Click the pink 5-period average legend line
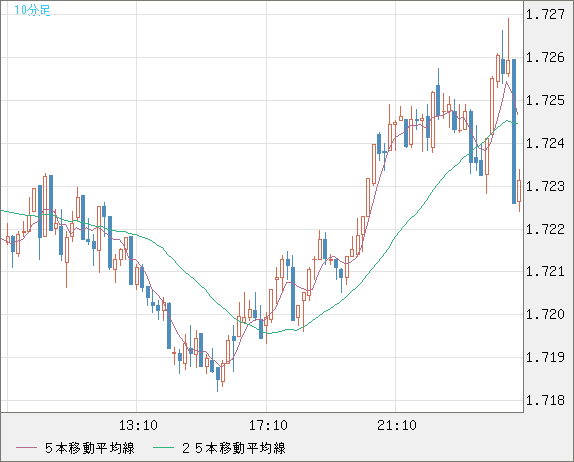This screenshot has width=574, height=462. [26, 448]
